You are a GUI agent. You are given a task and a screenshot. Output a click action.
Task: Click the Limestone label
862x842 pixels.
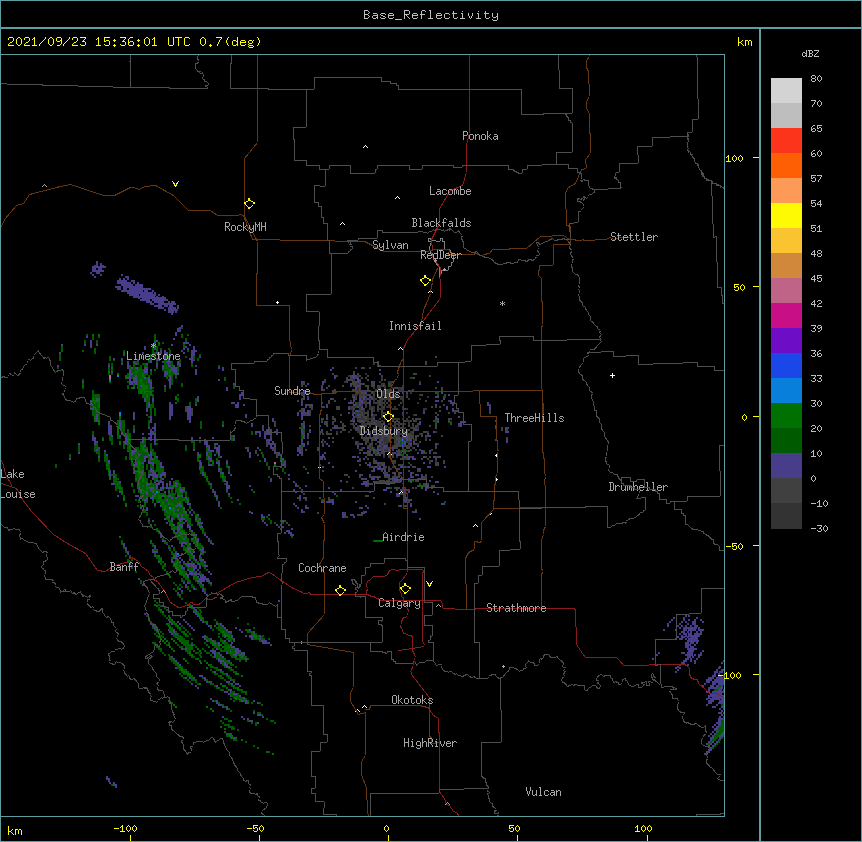(153, 356)
